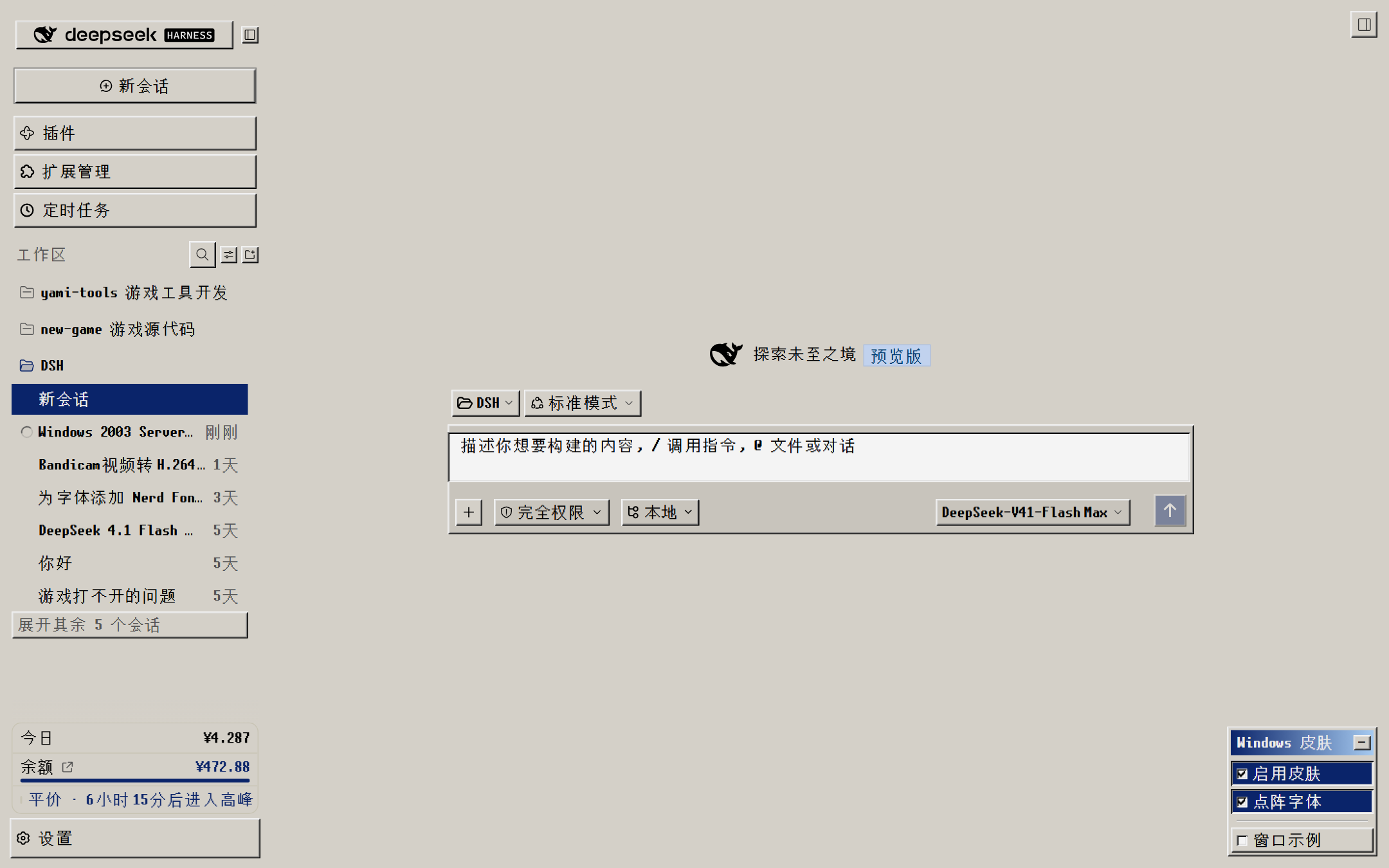Viewport: 1389px width, 868px height.
Task: Open 游戏打不开的问题 conversation
Action: click(130, 596)
